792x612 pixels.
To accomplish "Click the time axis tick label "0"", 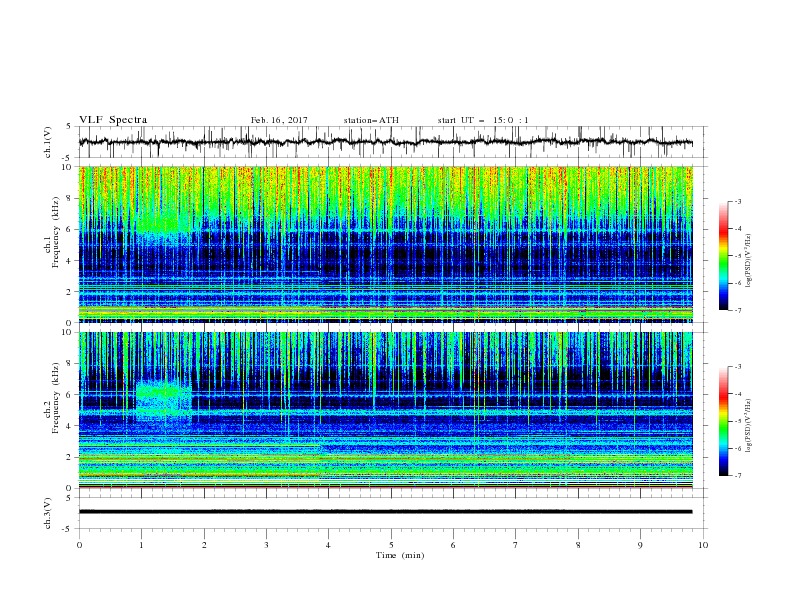I will (x=79, y=545).
